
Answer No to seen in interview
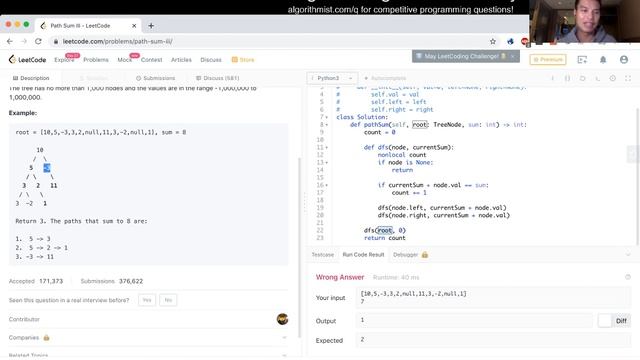coord(168,300)
